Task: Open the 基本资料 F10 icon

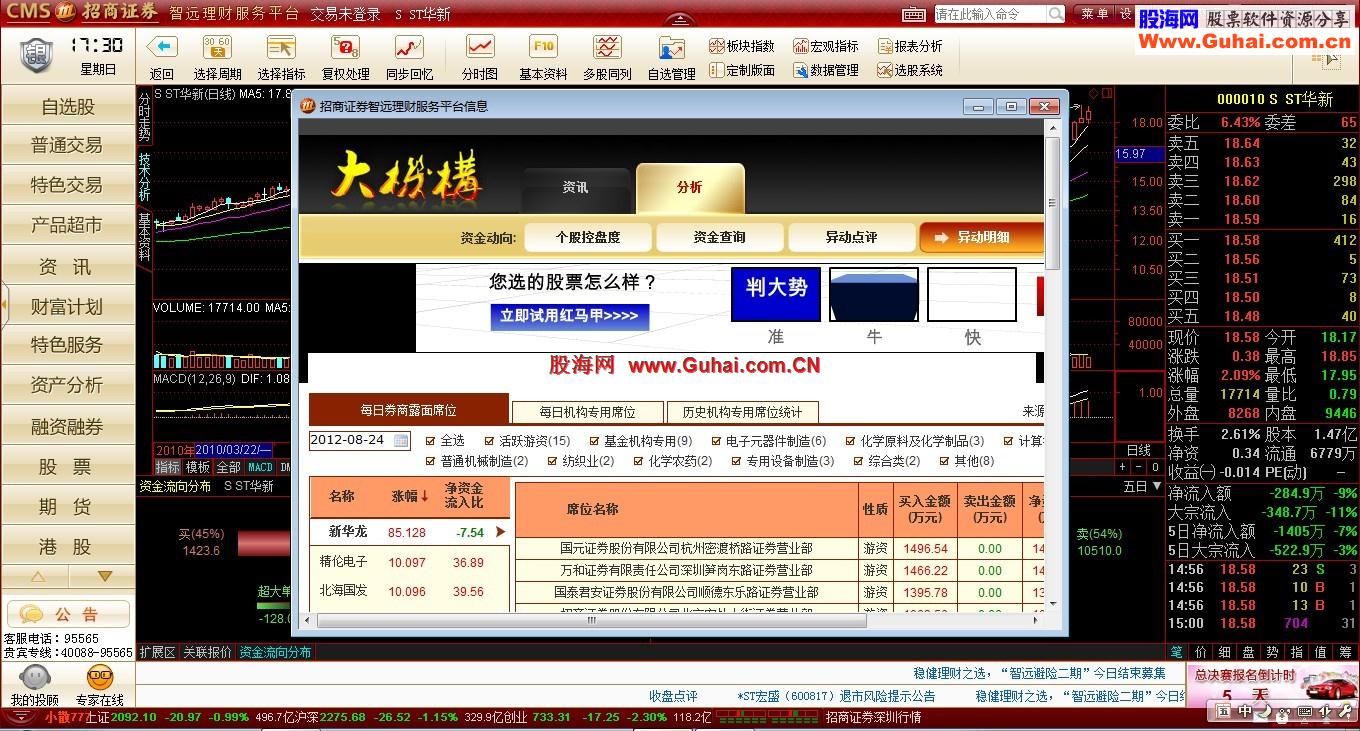Action: pos(543,47)
